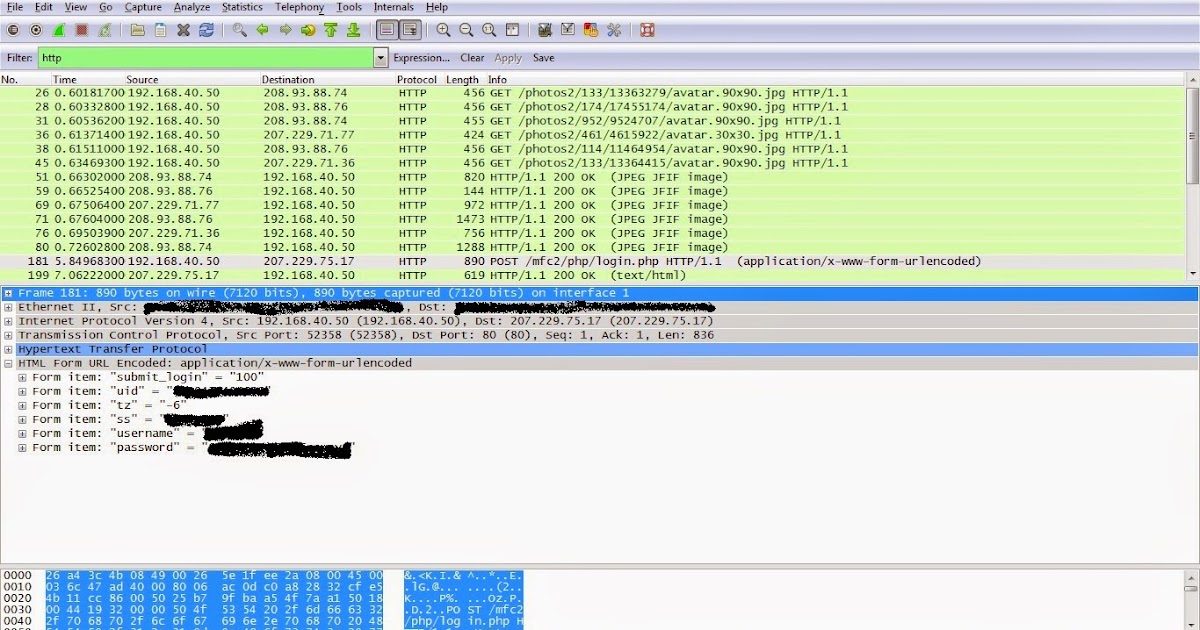Select packet 36 GET avatar.30x30.jpg row
The height and width of the screenshot is (630, 1200).
(592, 135)
